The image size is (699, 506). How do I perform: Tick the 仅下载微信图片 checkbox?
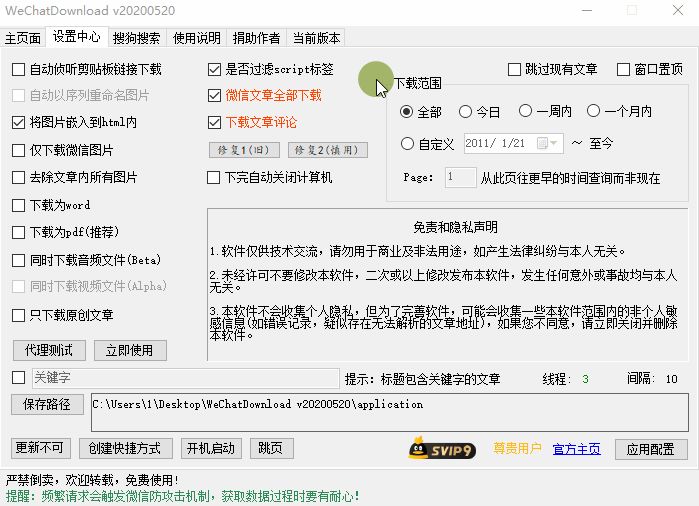(x=18, y=150)
